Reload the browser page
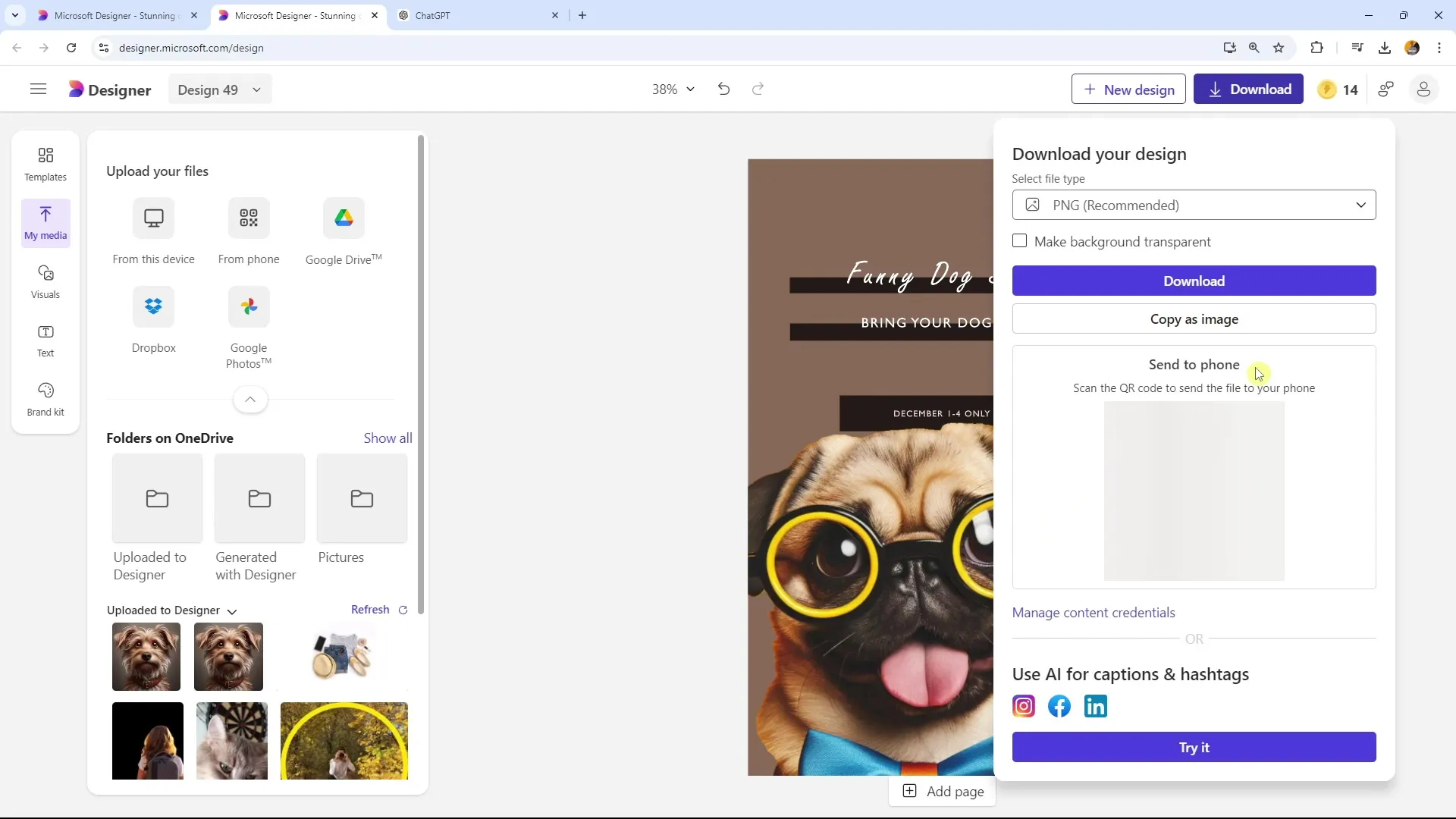Image resolution: width=1456 pixels, height=819 pixels. (x=71, y=48)
